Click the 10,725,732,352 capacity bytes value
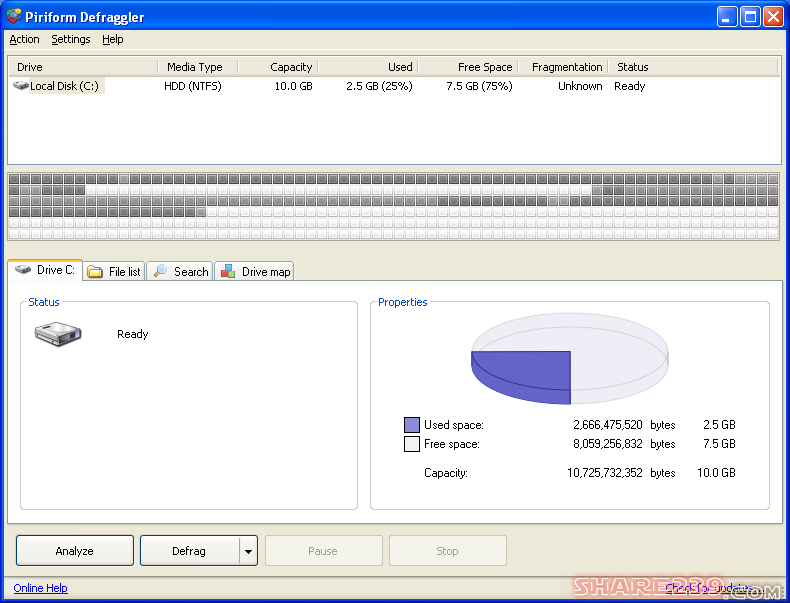This screenshot has width=790, height=603. (x=605, y=473)
